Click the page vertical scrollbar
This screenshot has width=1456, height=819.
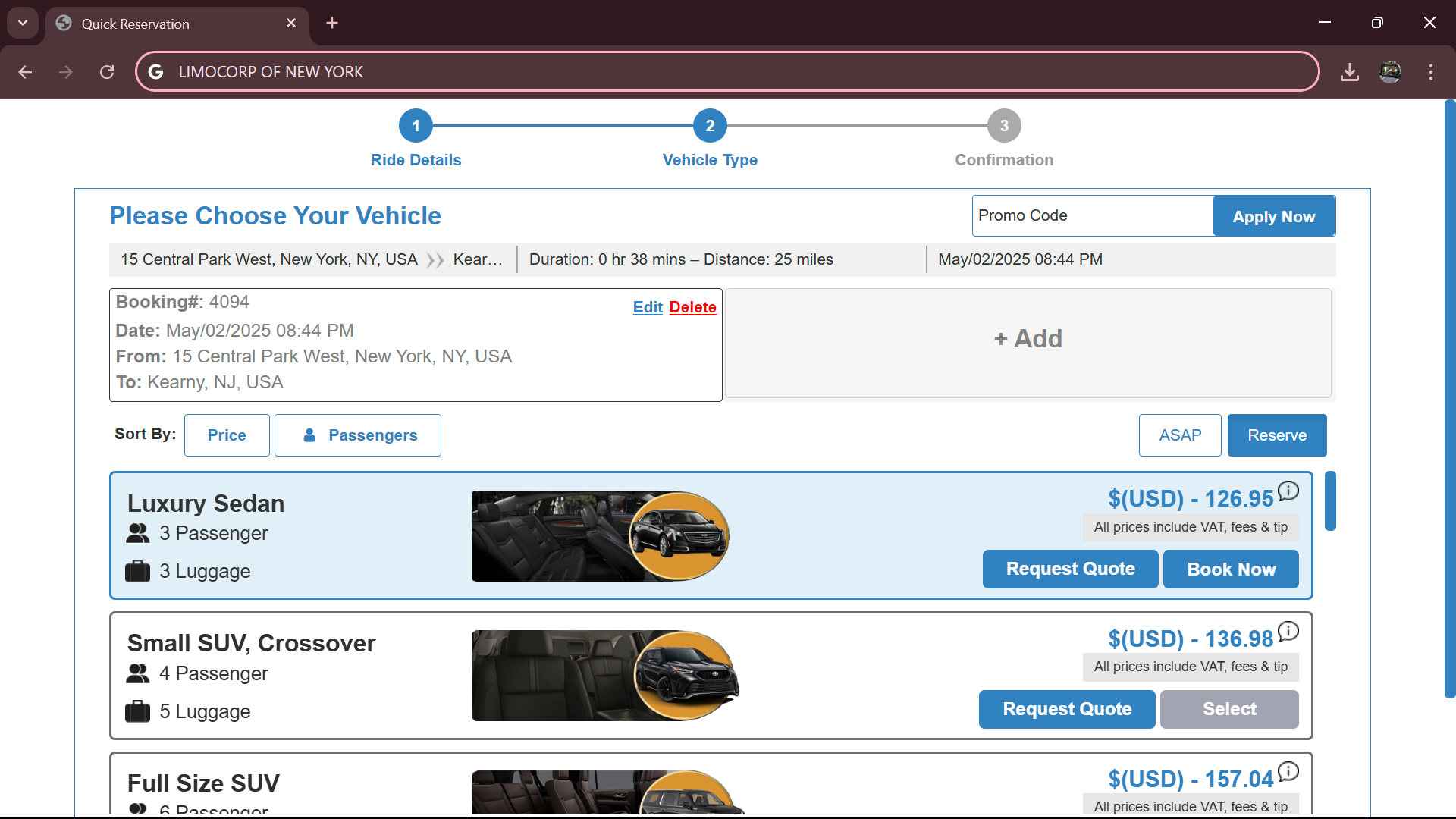coord(1450,398)
